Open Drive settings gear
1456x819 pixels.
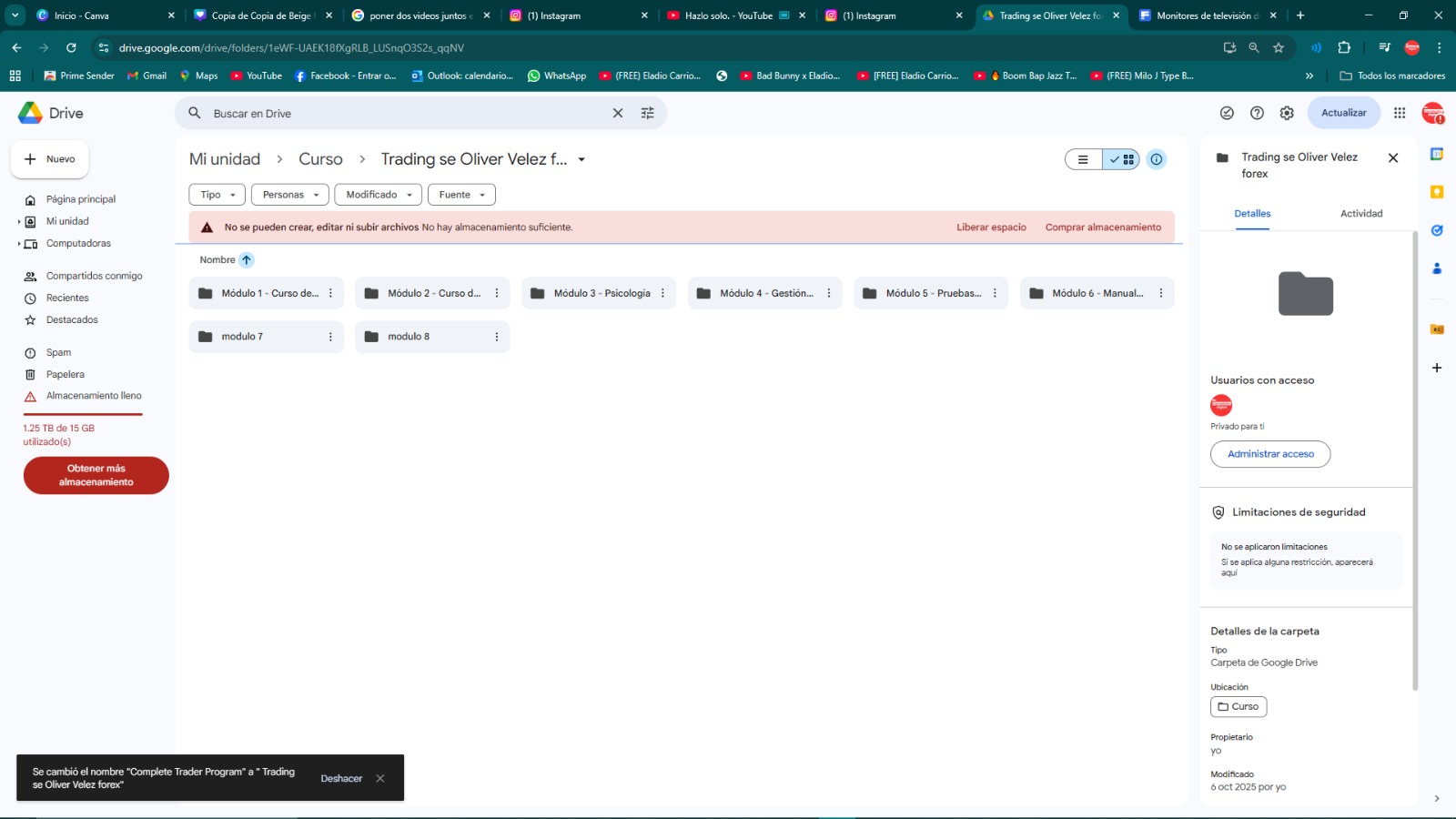pyautogui.click(x=1287, y=113)
